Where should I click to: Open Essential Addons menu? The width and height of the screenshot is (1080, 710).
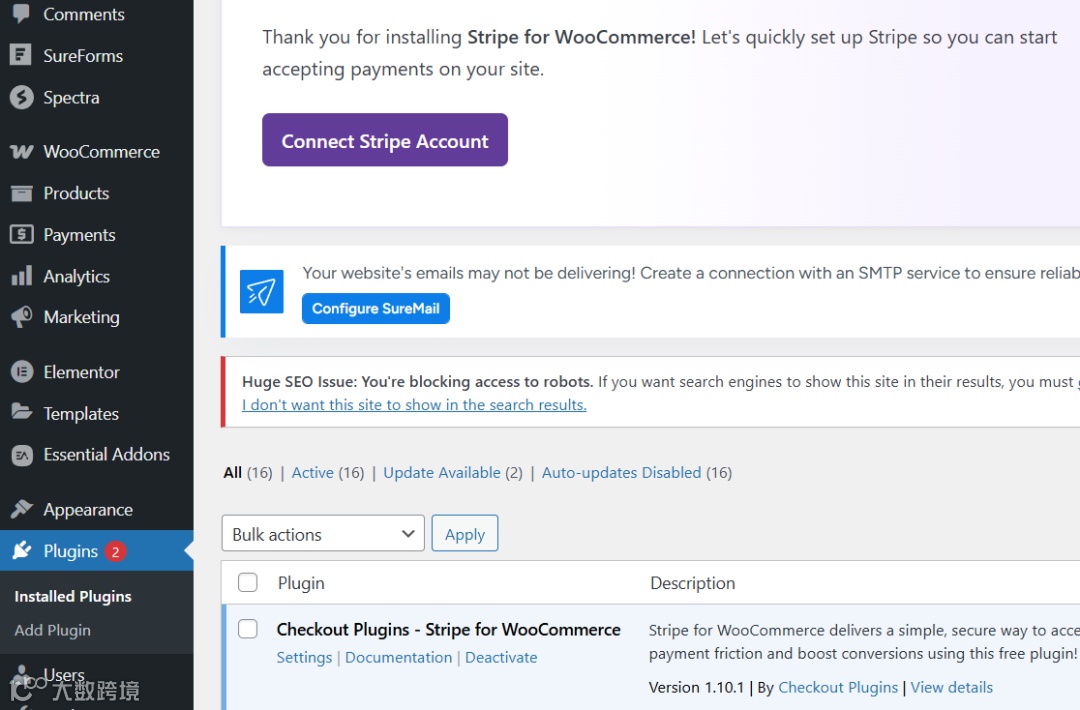pyautogui.click(x=106, y=455)
